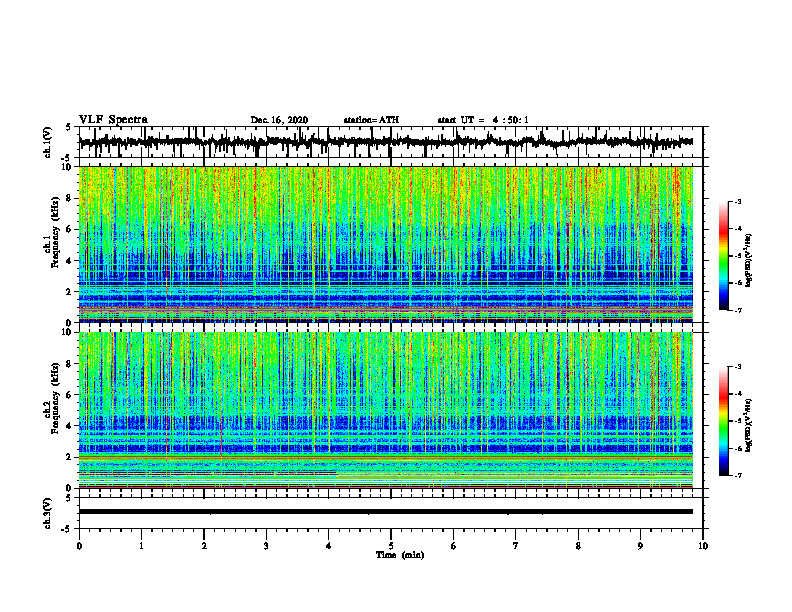Click the 'ch.3(V)' axis label
The width and height of the screenshot is (792, 612).
[x=48, y=513]
